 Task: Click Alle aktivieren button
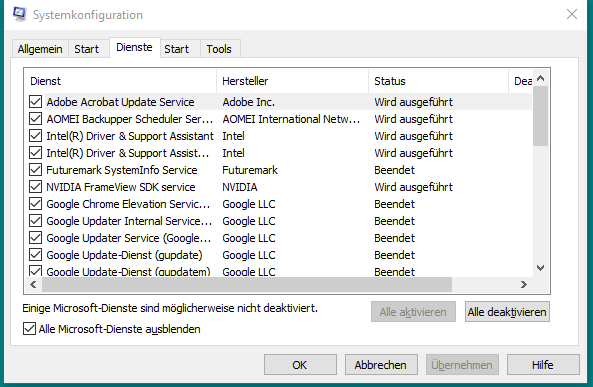[x=413, y=312]
